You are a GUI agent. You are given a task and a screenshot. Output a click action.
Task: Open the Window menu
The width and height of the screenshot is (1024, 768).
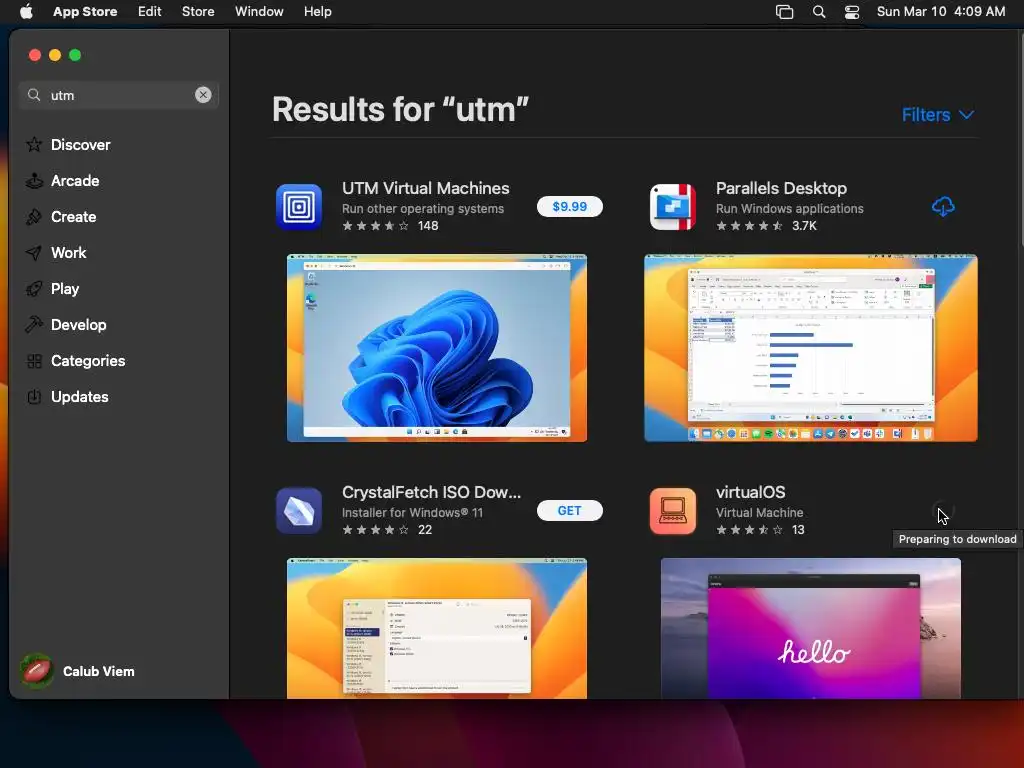coord(259,11)
